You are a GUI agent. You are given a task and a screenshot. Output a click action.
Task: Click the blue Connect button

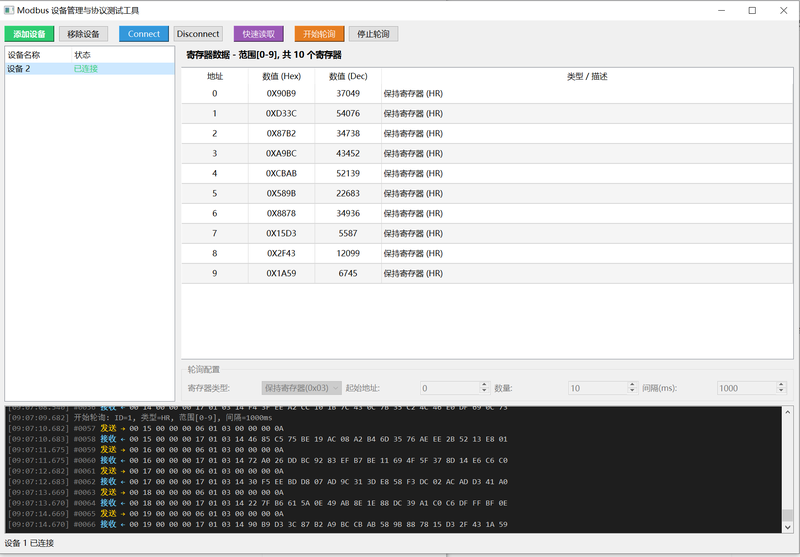click(x=144, y=34)
